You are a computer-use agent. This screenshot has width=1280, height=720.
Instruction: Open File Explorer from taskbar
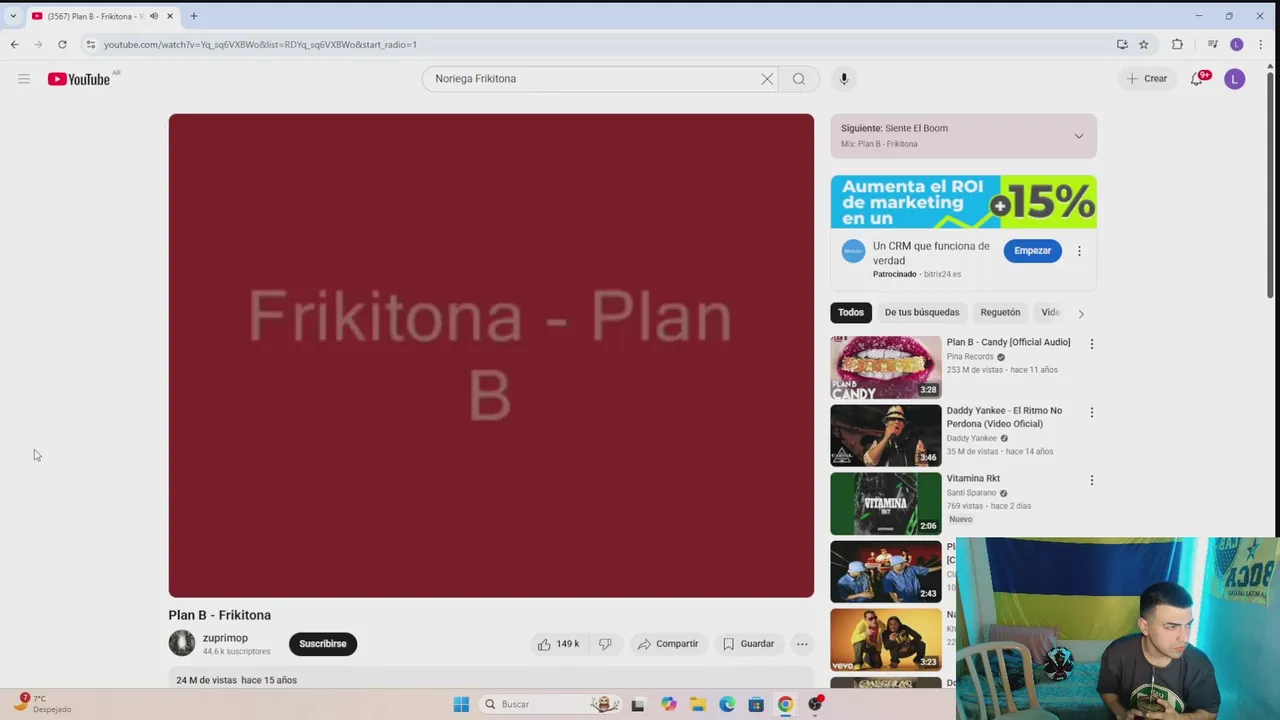coord(698,704)
